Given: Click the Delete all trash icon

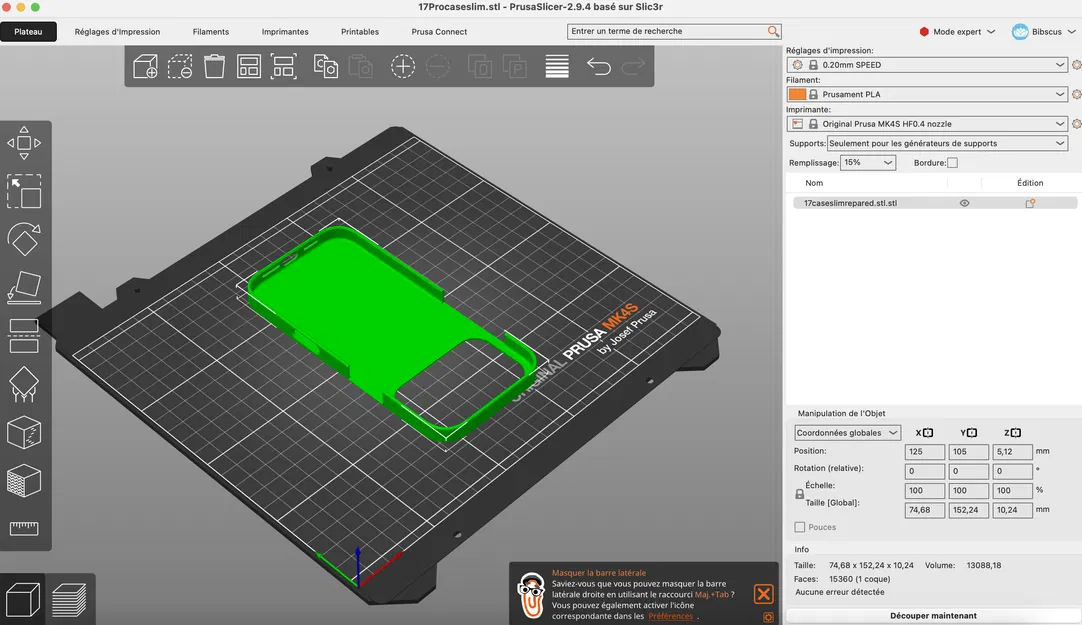Looking at the screenshot, I should pos(214,67).
